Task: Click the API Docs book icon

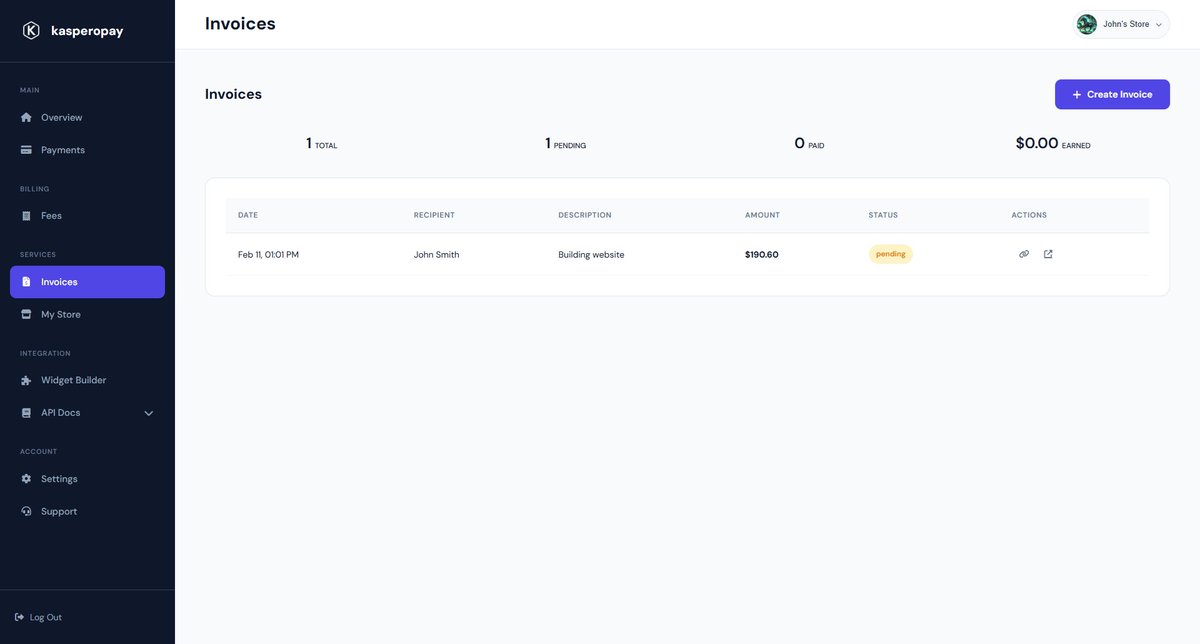Action: click(x=27, y=413)
